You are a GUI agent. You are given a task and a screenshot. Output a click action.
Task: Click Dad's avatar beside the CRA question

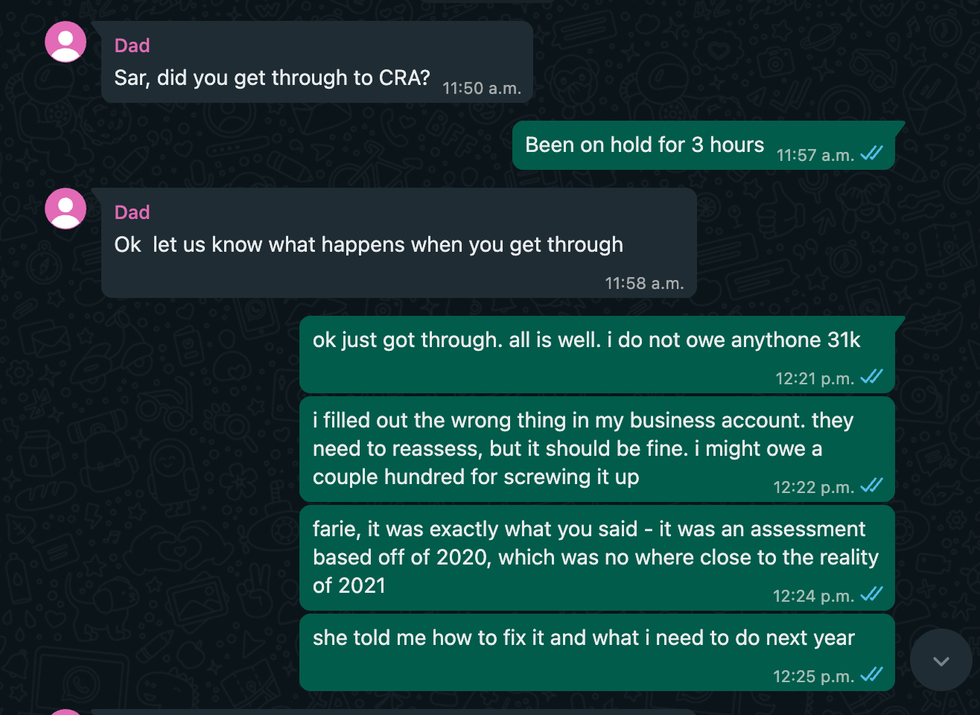(x=66, y=42)
